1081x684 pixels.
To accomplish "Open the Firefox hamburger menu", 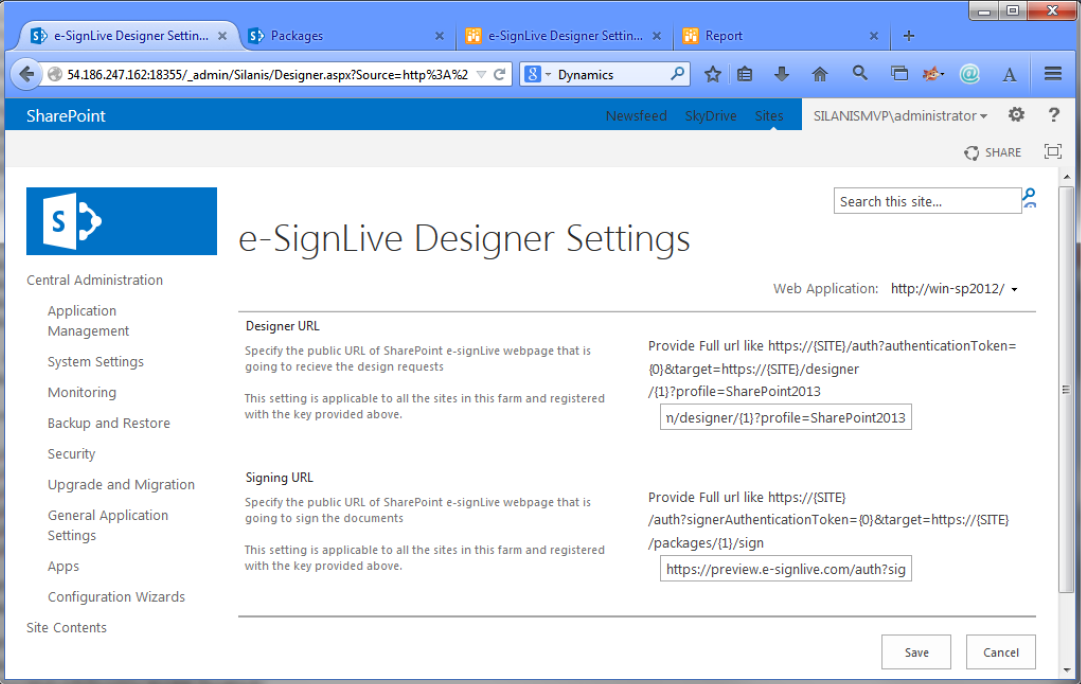I will click(1052, 74).
